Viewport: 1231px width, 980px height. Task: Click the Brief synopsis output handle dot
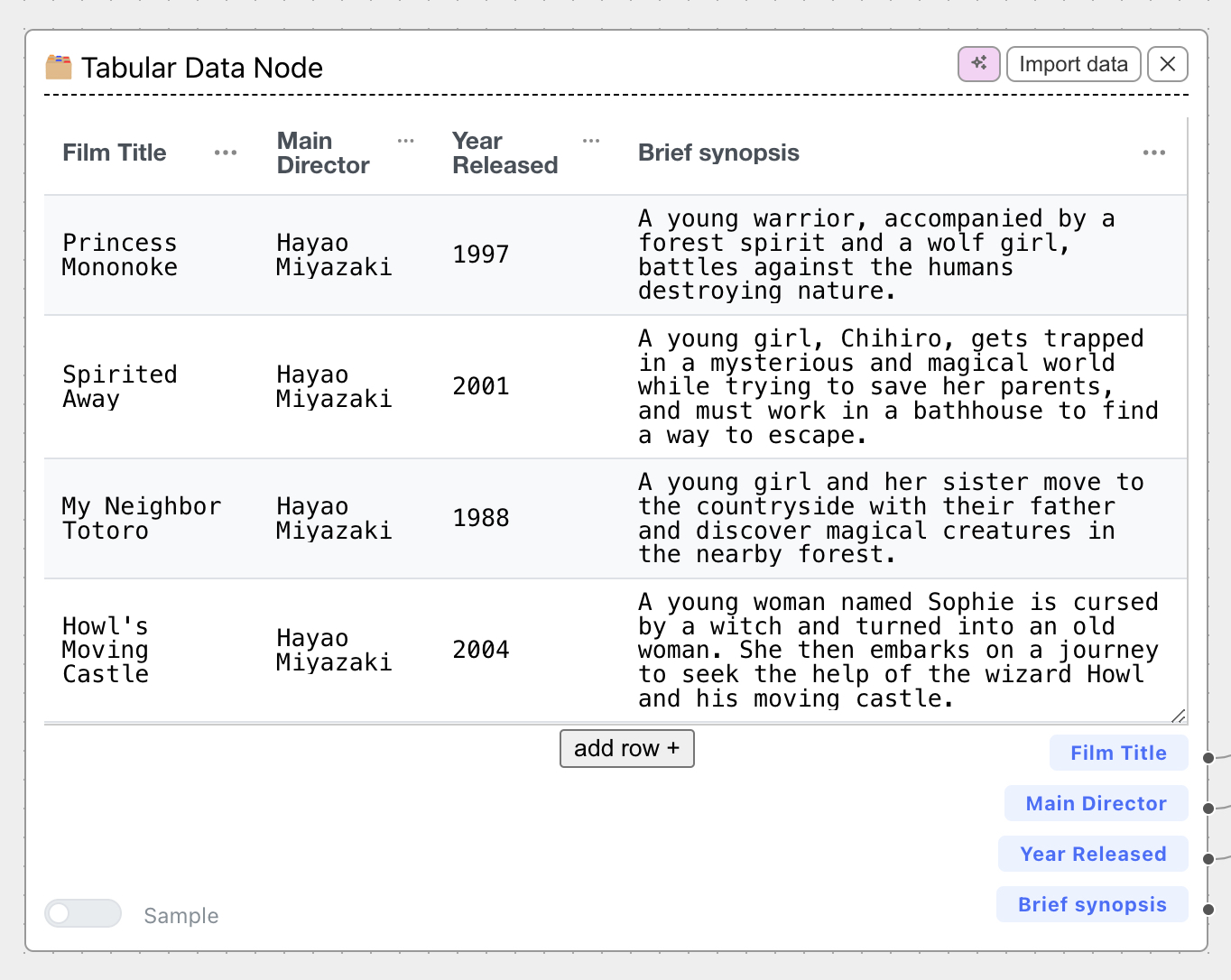(x=1208, y=909)
